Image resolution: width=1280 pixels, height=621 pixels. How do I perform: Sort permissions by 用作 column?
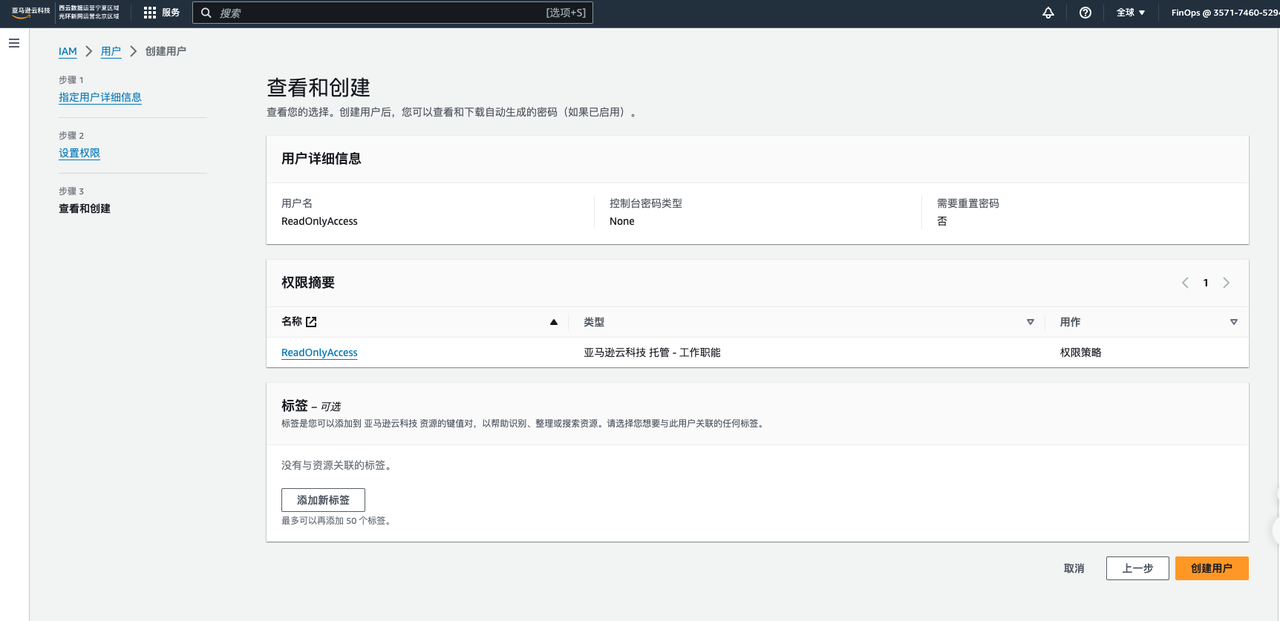click(1233, 322)
